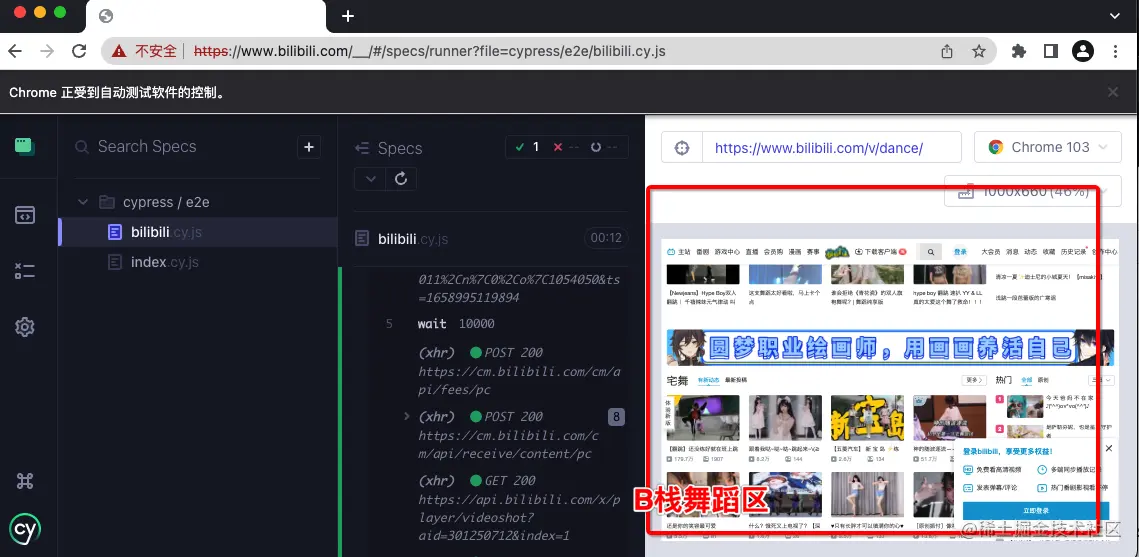
Task: Rerun tests with the reload icon
Action: click(x=401, y=179)
